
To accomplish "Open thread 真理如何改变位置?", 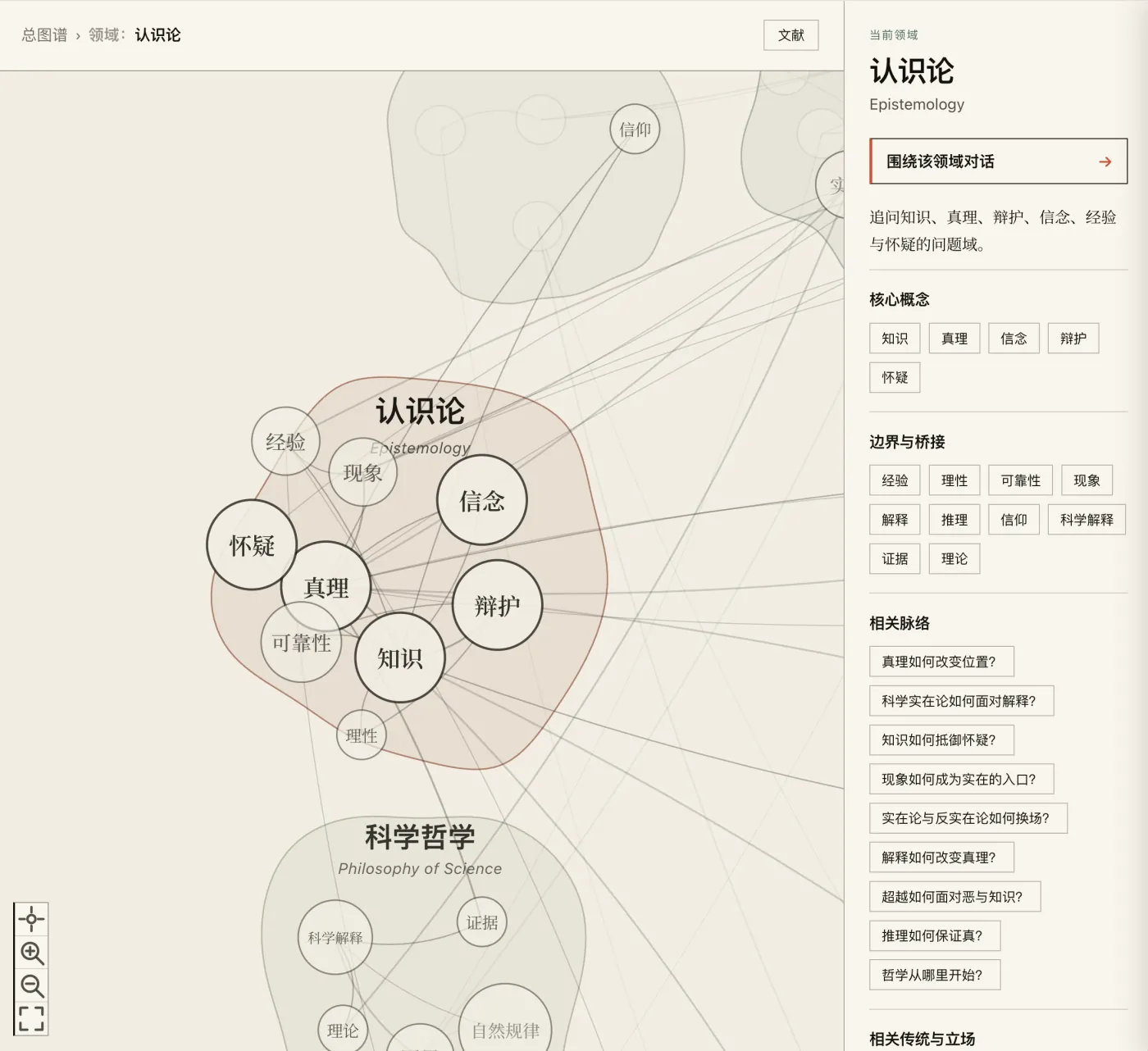I will (942, 662).
